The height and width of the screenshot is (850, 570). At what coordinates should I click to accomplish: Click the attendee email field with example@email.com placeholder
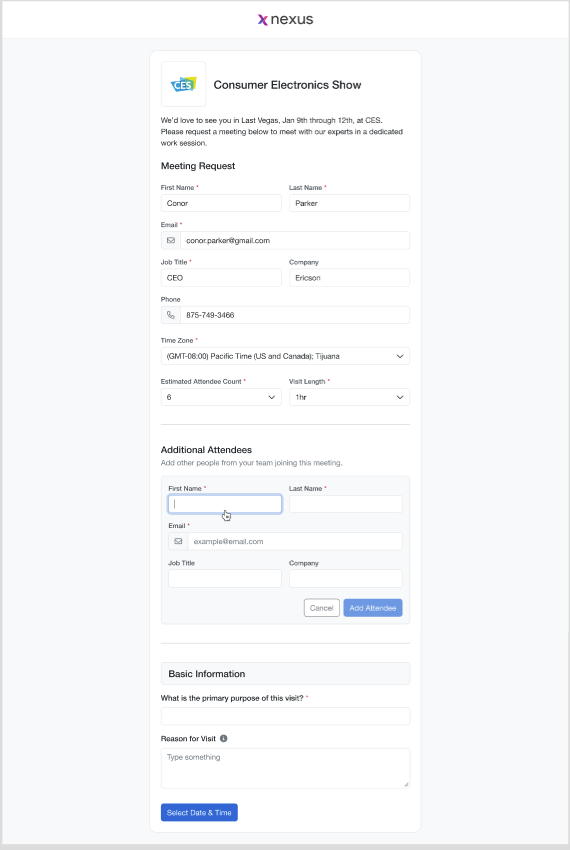[295, 541]
